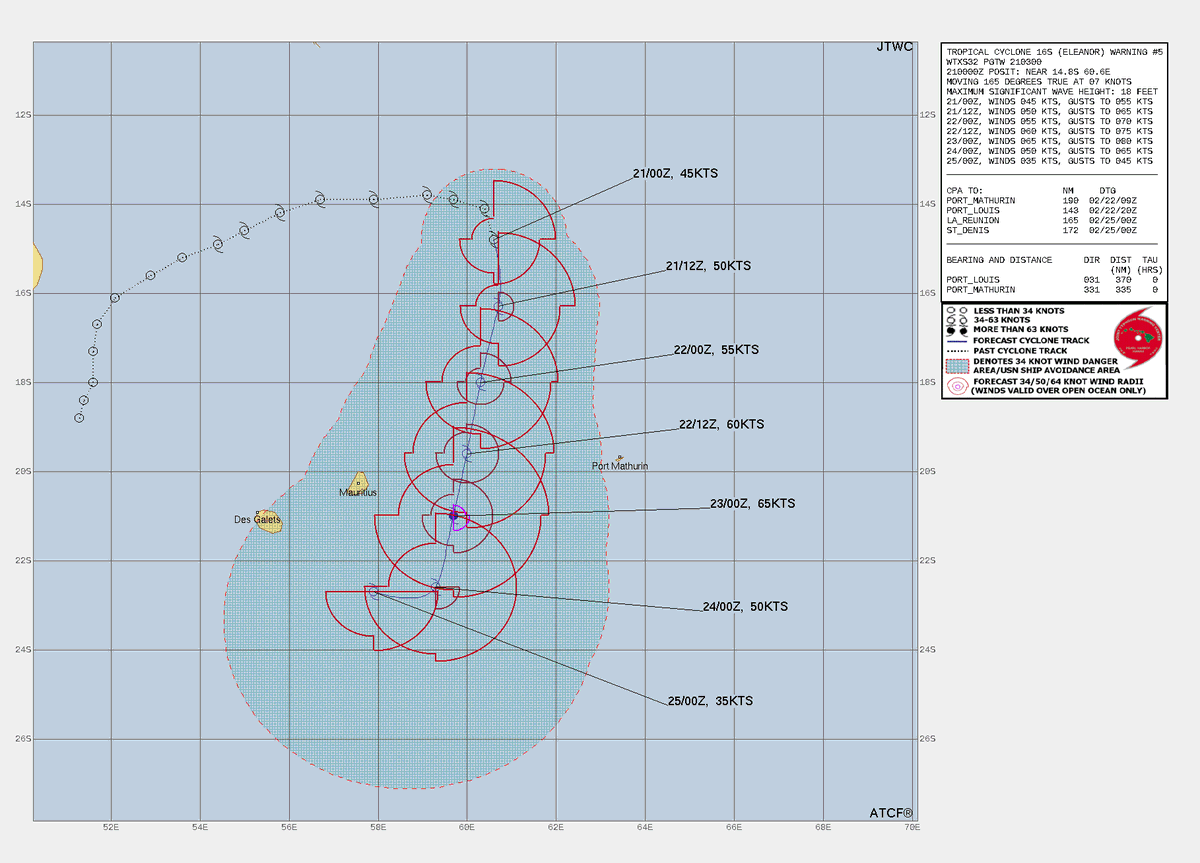Click the '20S' latitude label on the left axis
The image size is (1200, 863).
click(x=21, y=471)
